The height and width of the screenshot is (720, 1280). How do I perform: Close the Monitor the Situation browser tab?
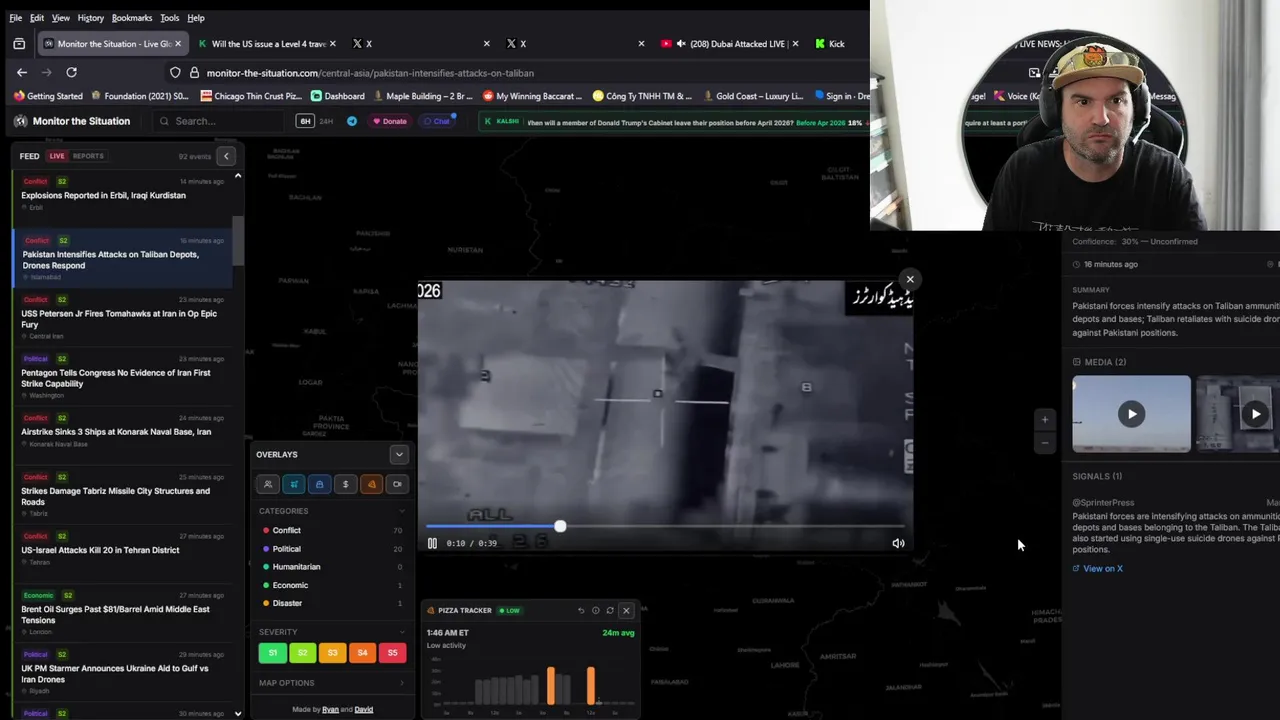point(178,44)
